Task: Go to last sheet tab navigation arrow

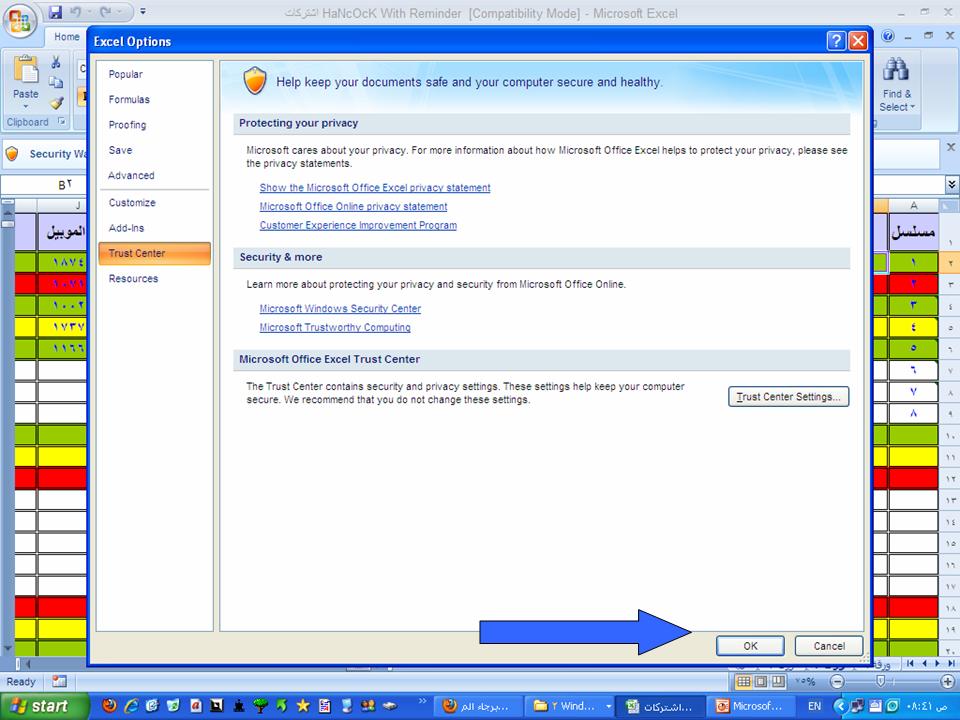Action: (x=951, y=663)
